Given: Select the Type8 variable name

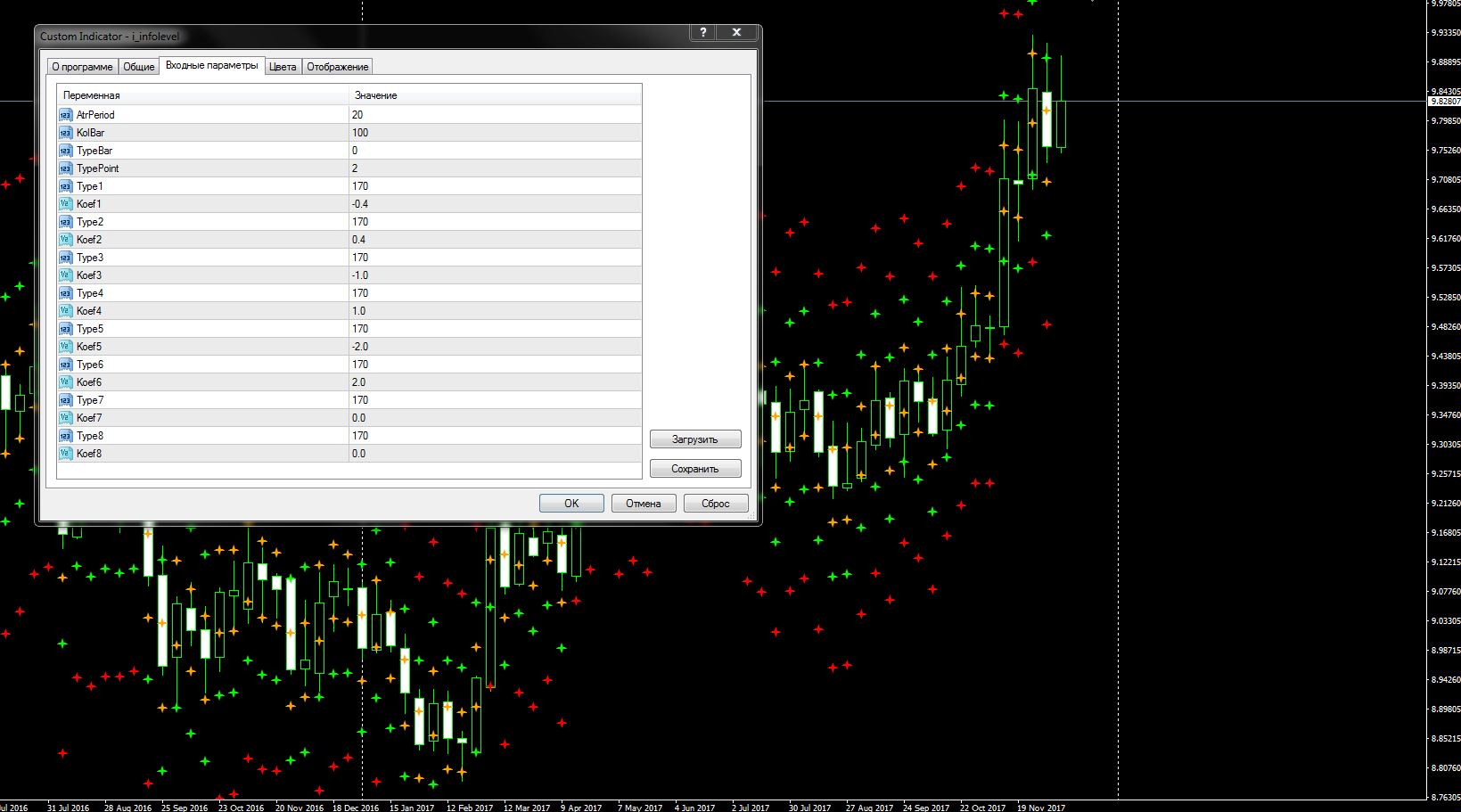Looking at the screenshot, I should tap(89, 436).
